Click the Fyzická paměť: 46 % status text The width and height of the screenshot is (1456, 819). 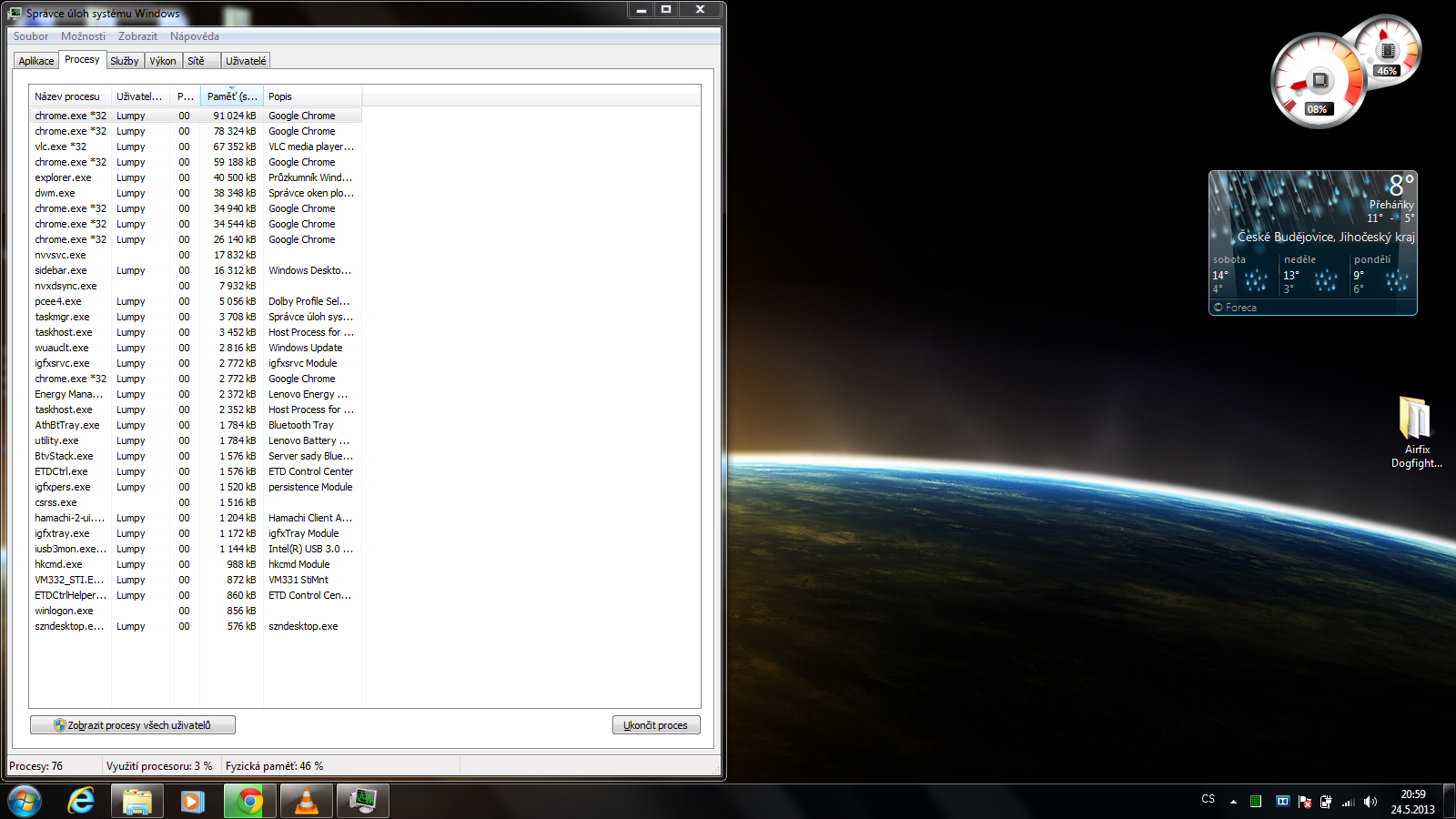coord(275,766)
